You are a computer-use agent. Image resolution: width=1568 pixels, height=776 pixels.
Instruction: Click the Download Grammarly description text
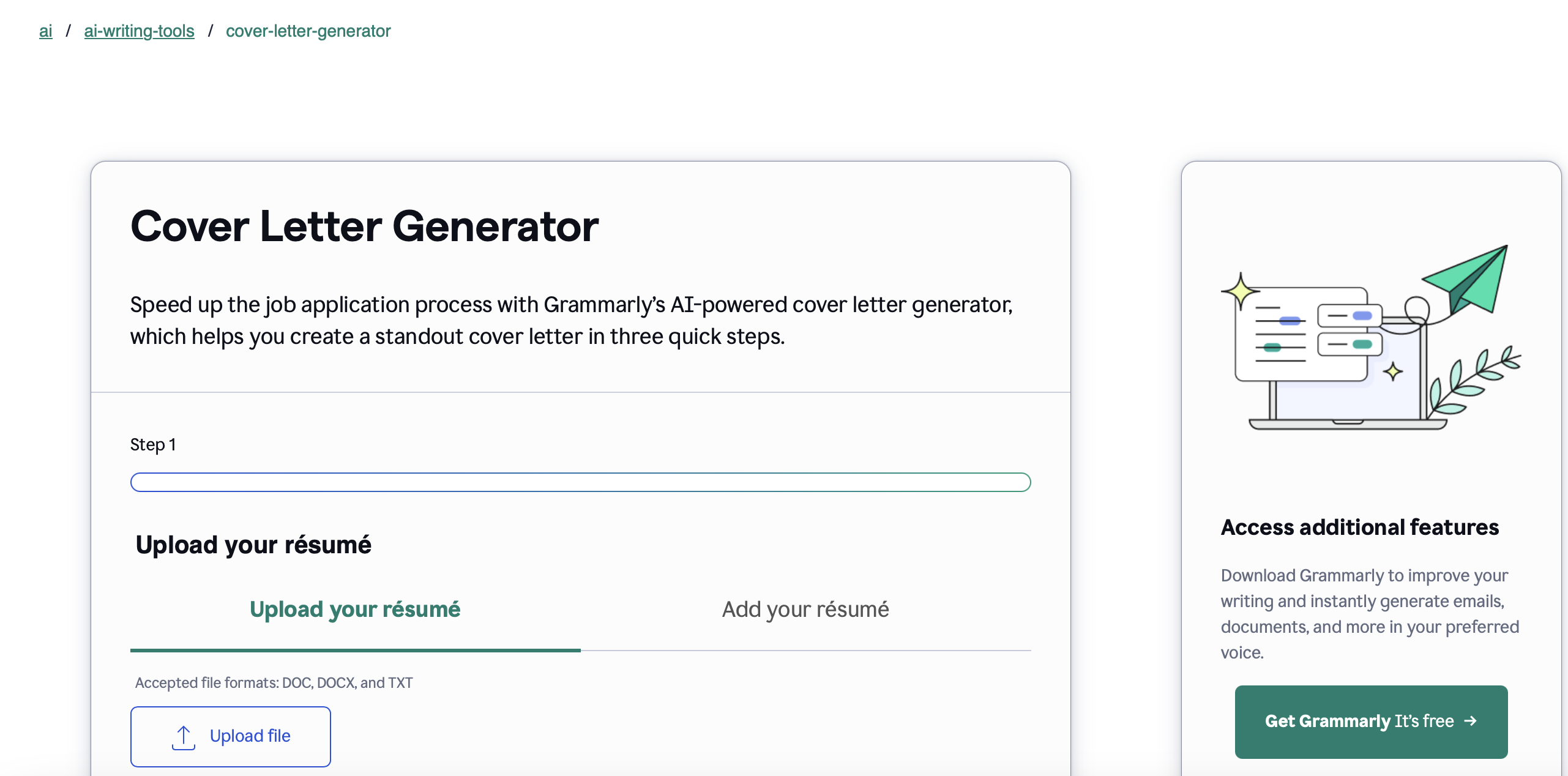1369,614
